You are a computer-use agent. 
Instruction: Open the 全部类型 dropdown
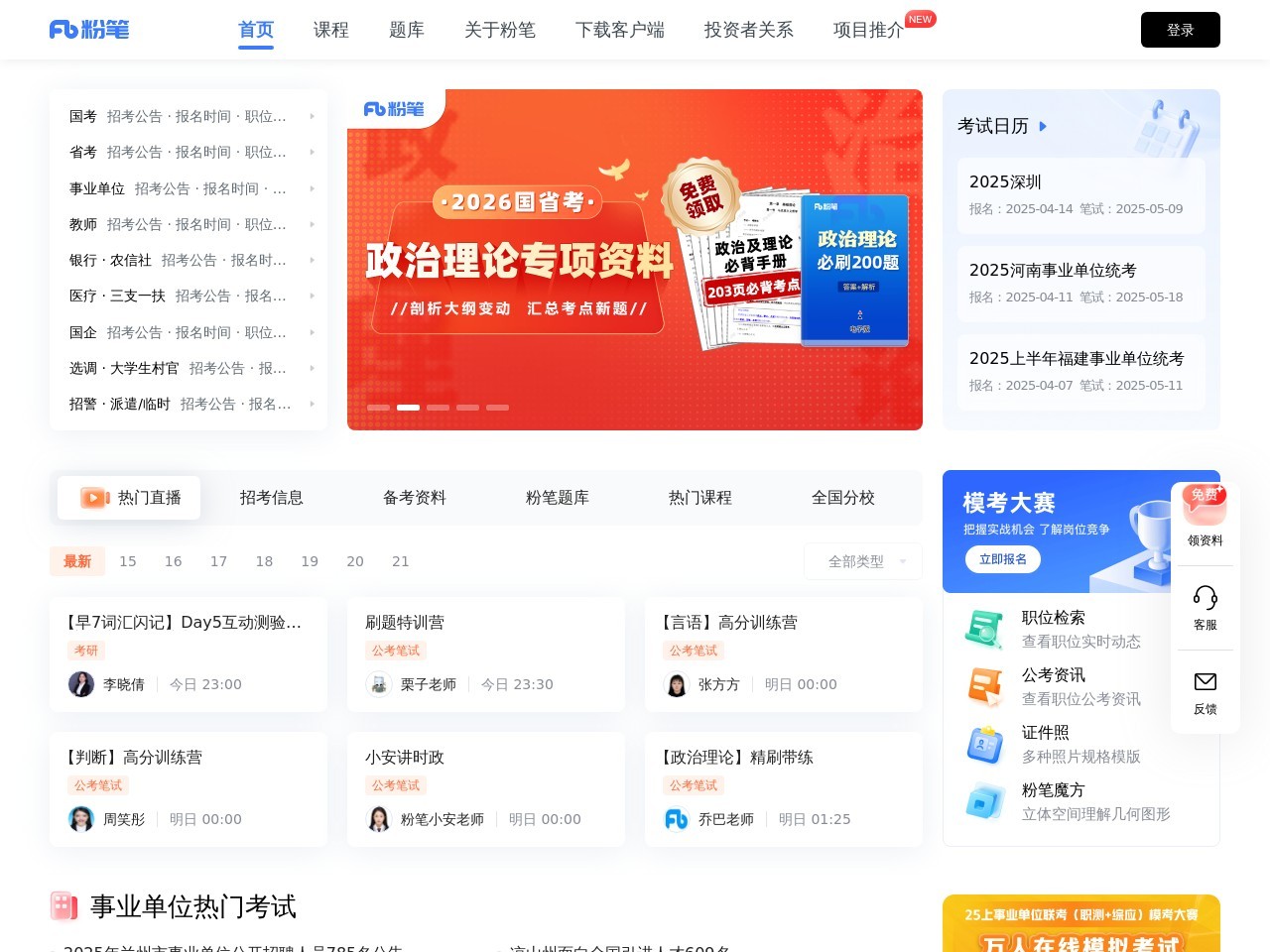pyautogui.click(x=862, y=561)
